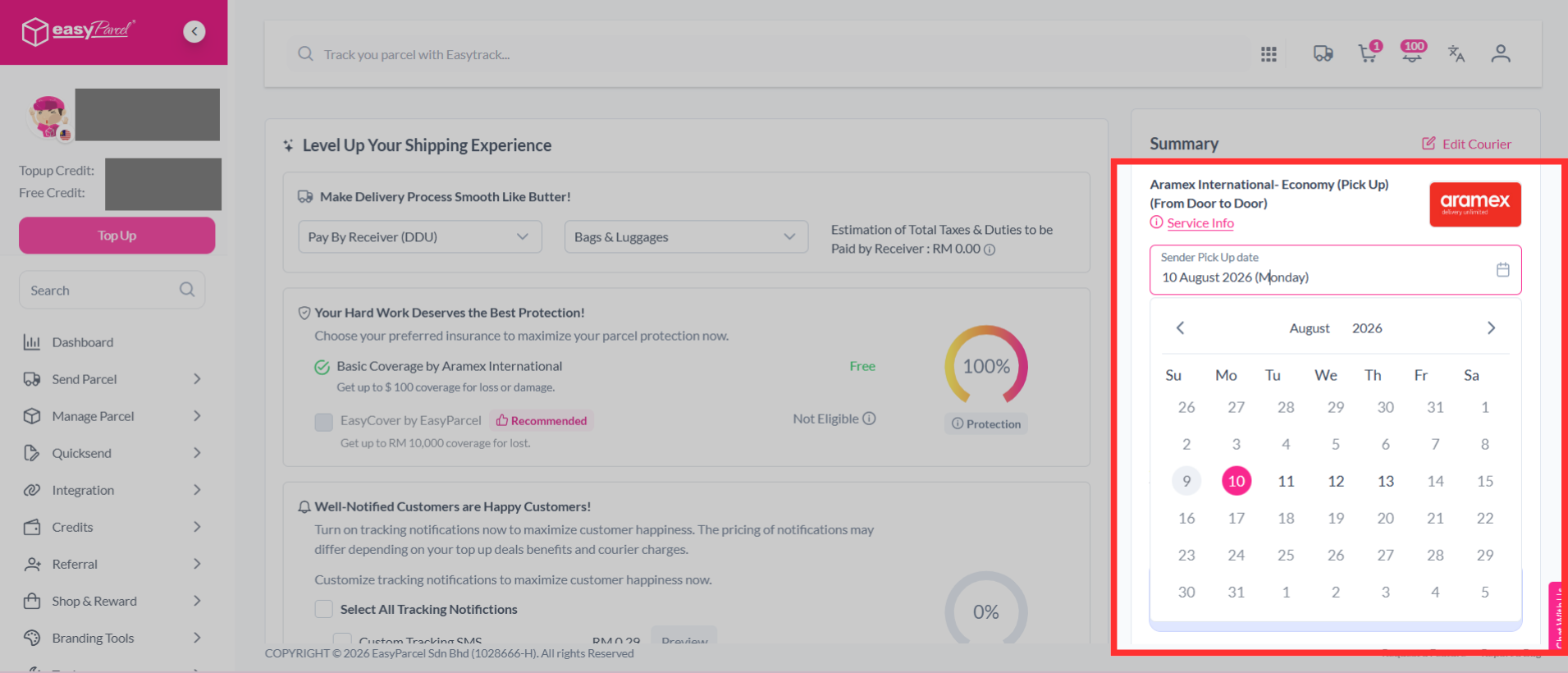The width and height of the screenshot is (1568, 673).
Task: Click the Branding Tools icon
Action: coord(32,638)
